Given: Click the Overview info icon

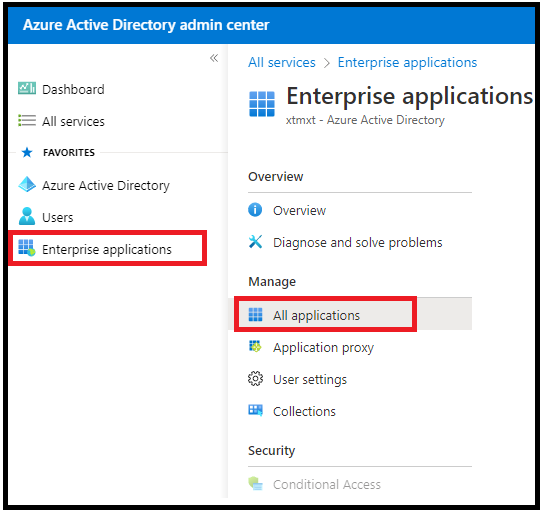Looking at the screenshot, I should 255,210.
